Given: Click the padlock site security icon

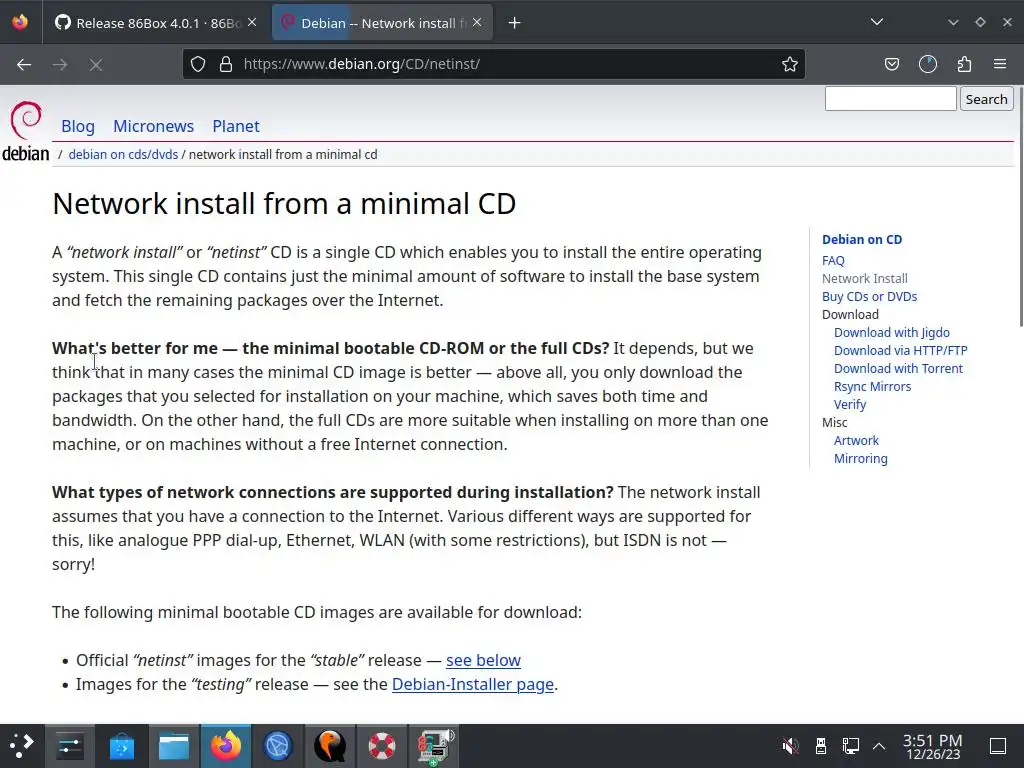Looking at the screenshot, I should coord(226,64).
